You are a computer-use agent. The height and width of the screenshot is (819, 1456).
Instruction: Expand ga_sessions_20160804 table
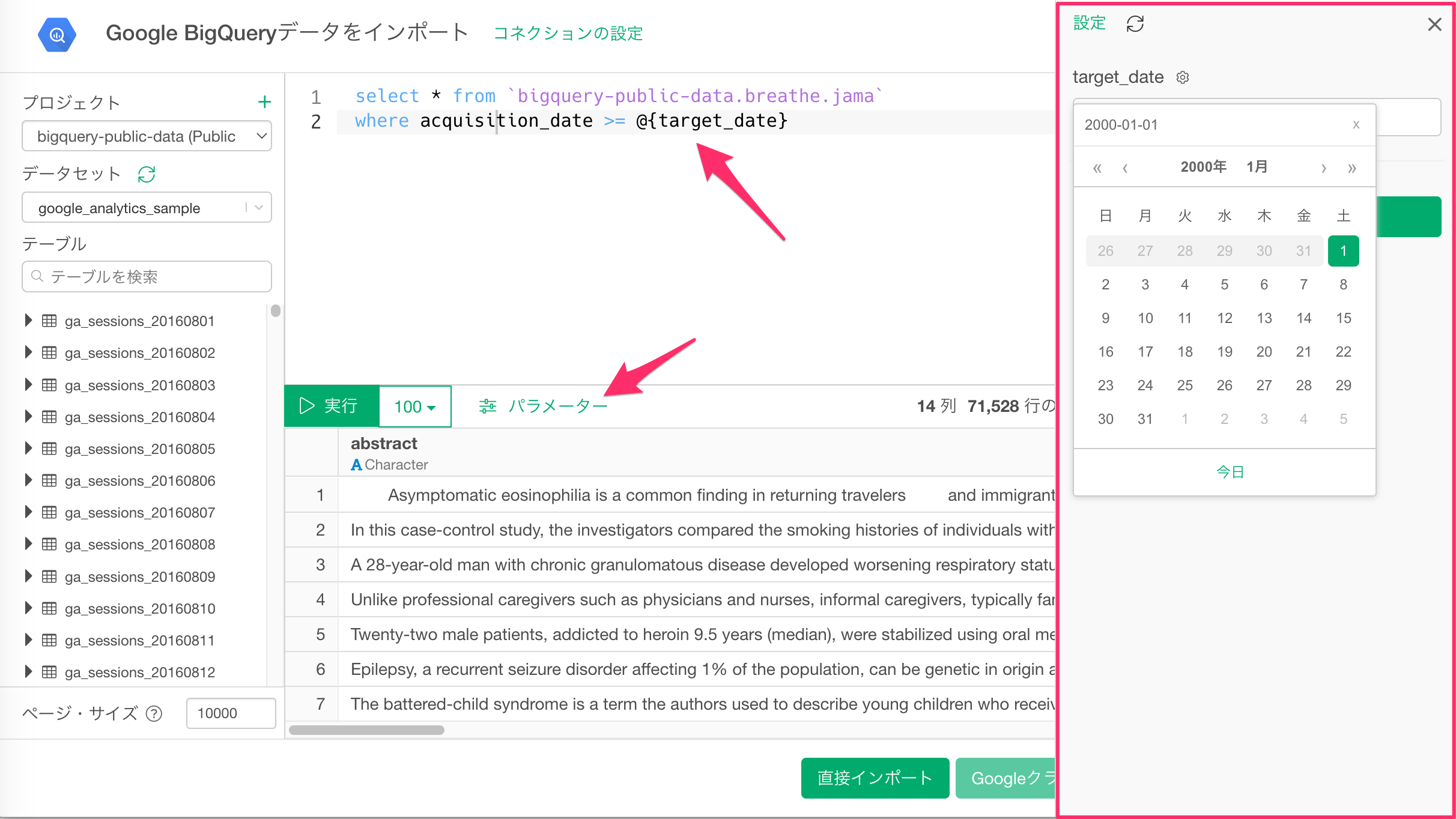tap(28, 417)
